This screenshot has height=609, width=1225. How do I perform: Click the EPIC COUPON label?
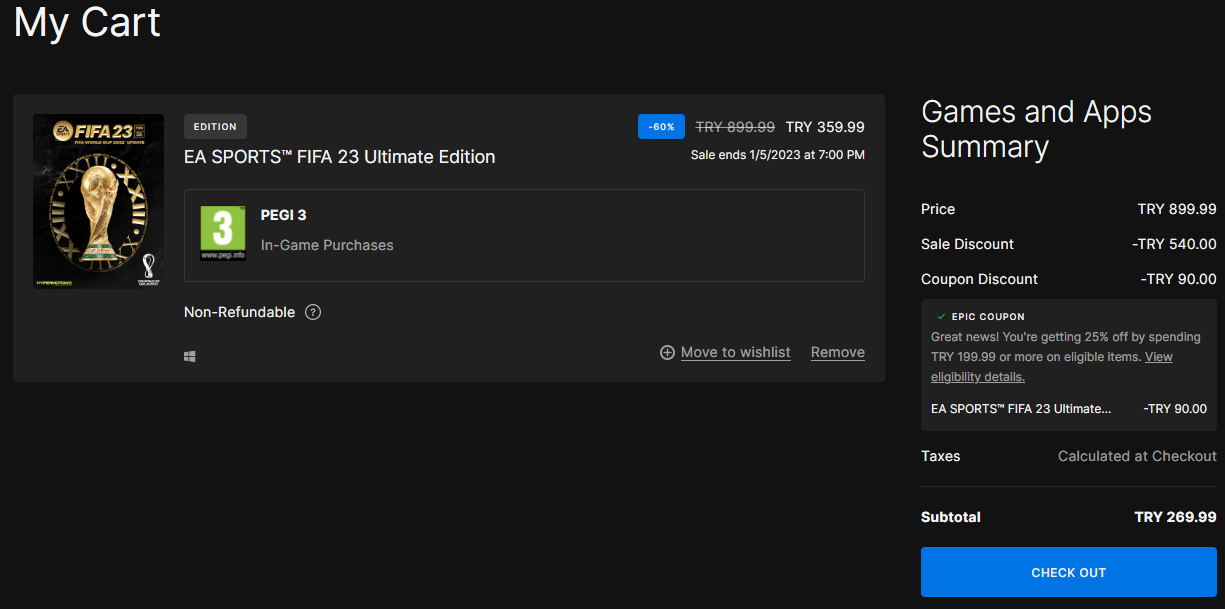coord(988,317)
